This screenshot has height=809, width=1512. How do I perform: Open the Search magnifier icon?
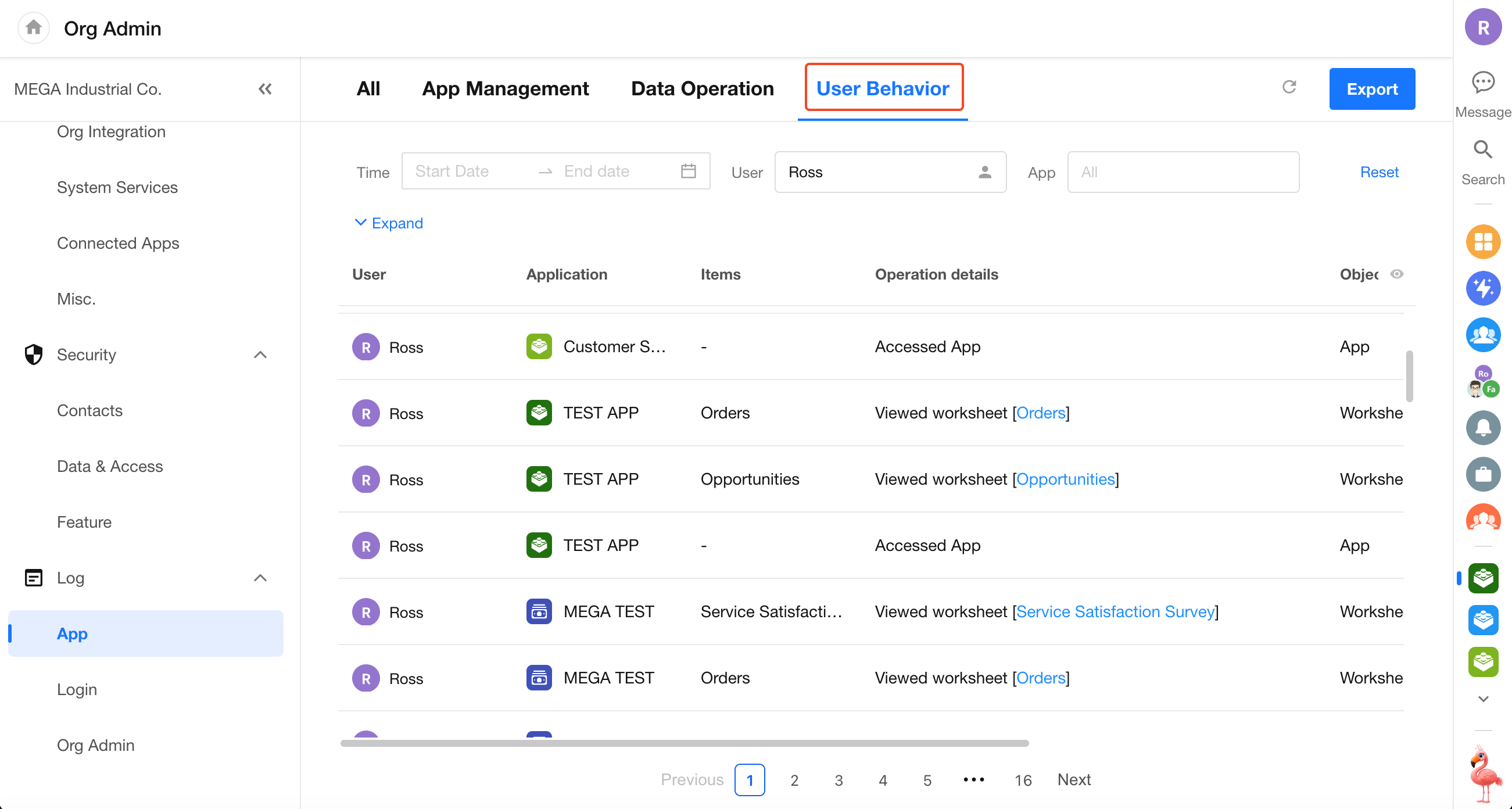tap(1482, 151)
